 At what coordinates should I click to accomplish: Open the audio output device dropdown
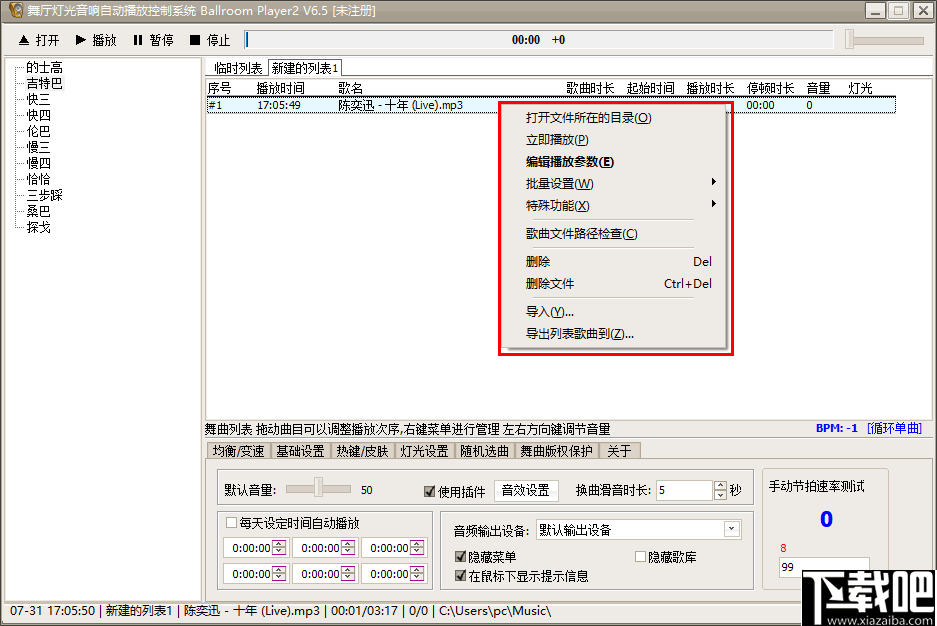point(732,529)
